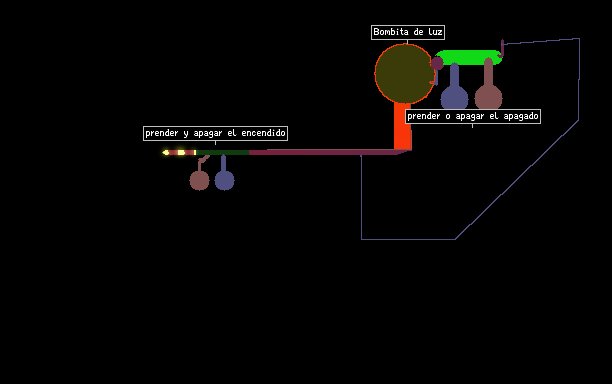Click the diagonal segment of the thin blue wire
612x384 pixels.
tap(517, 180)
